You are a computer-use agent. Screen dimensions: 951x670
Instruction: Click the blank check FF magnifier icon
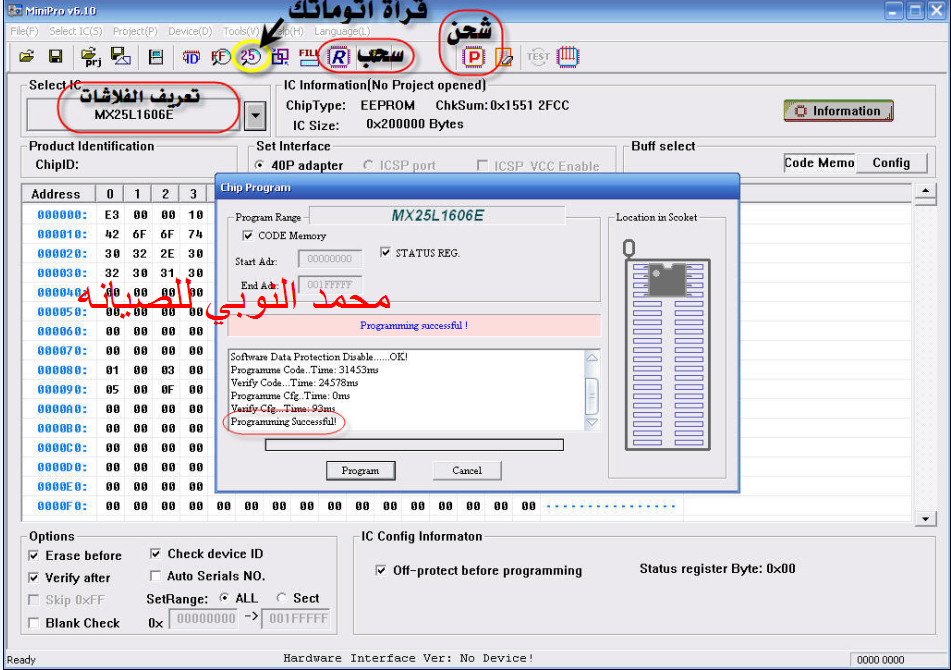221,57
